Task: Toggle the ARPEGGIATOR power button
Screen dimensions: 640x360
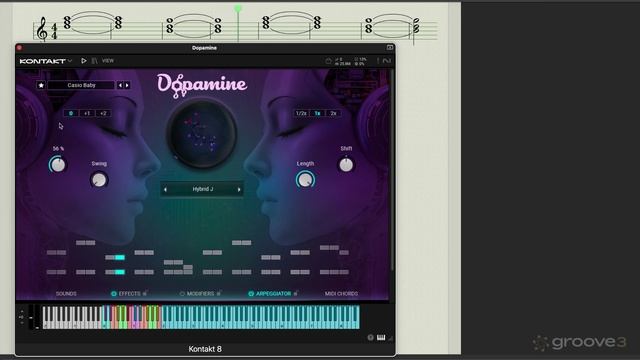Action: coord(251,293)
